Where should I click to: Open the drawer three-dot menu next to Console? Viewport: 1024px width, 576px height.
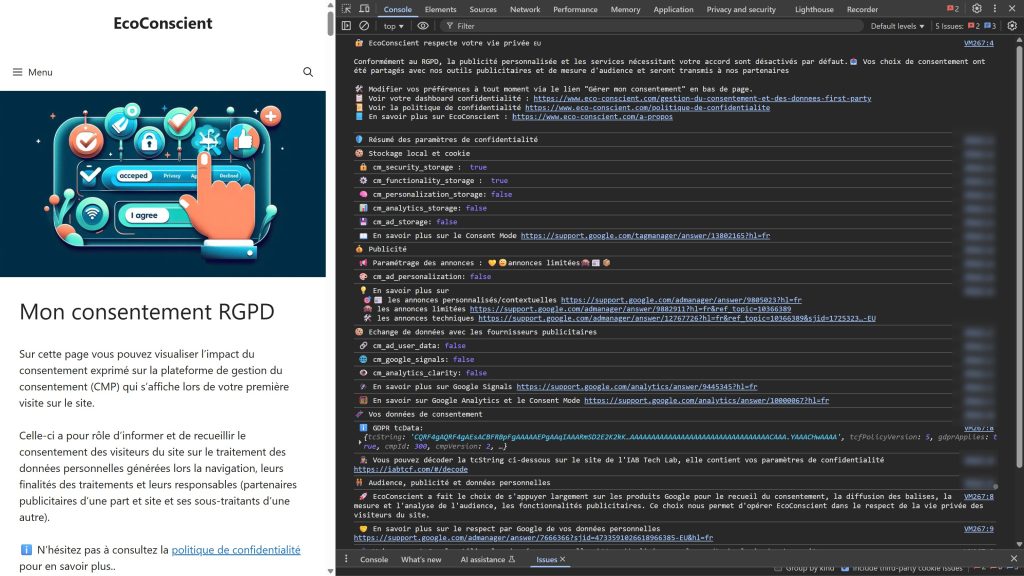[x=346, y=559]
